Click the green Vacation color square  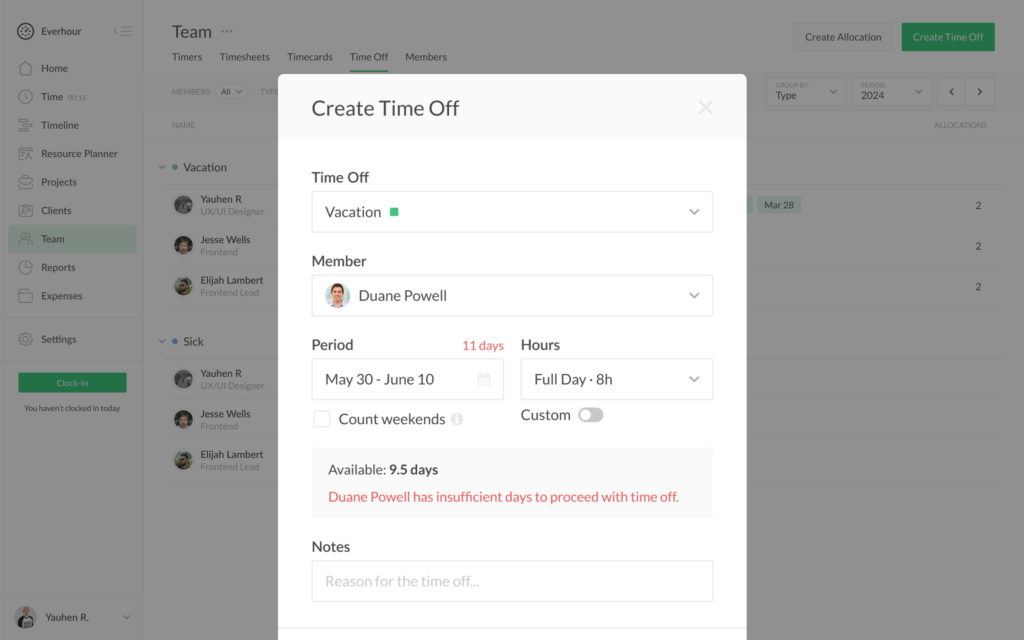pos(394,212)
